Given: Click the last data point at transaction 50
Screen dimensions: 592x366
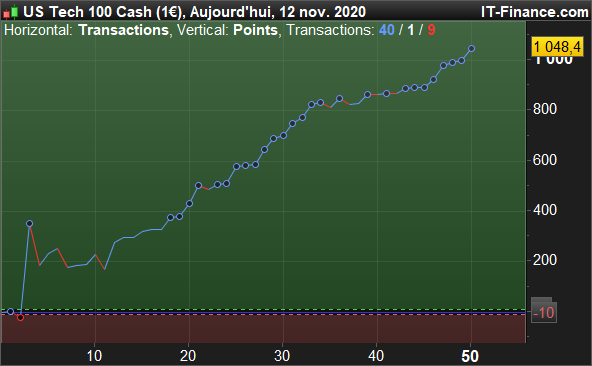Looking at the screenshot, I should click(471, 48).
